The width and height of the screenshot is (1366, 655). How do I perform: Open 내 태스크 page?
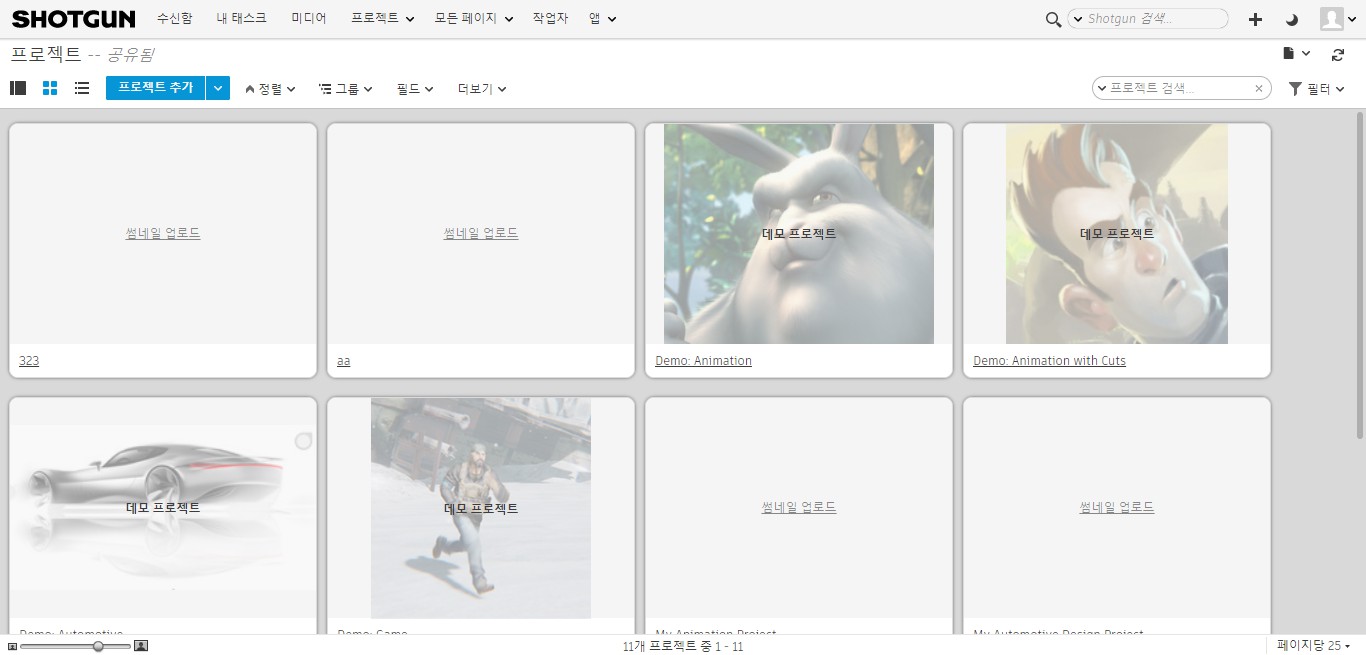click(242, 19)
